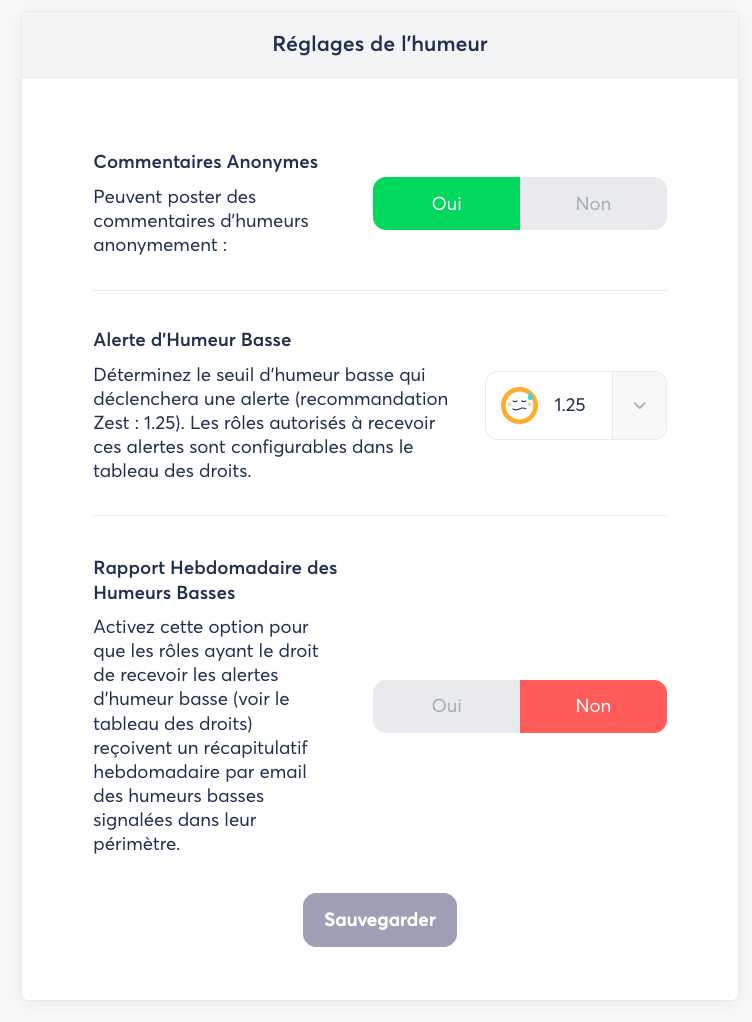The height and width of the screenshot is (1022, 752).
Task: Select Non for weekly low mood report
Action: (x=593, y=706)
